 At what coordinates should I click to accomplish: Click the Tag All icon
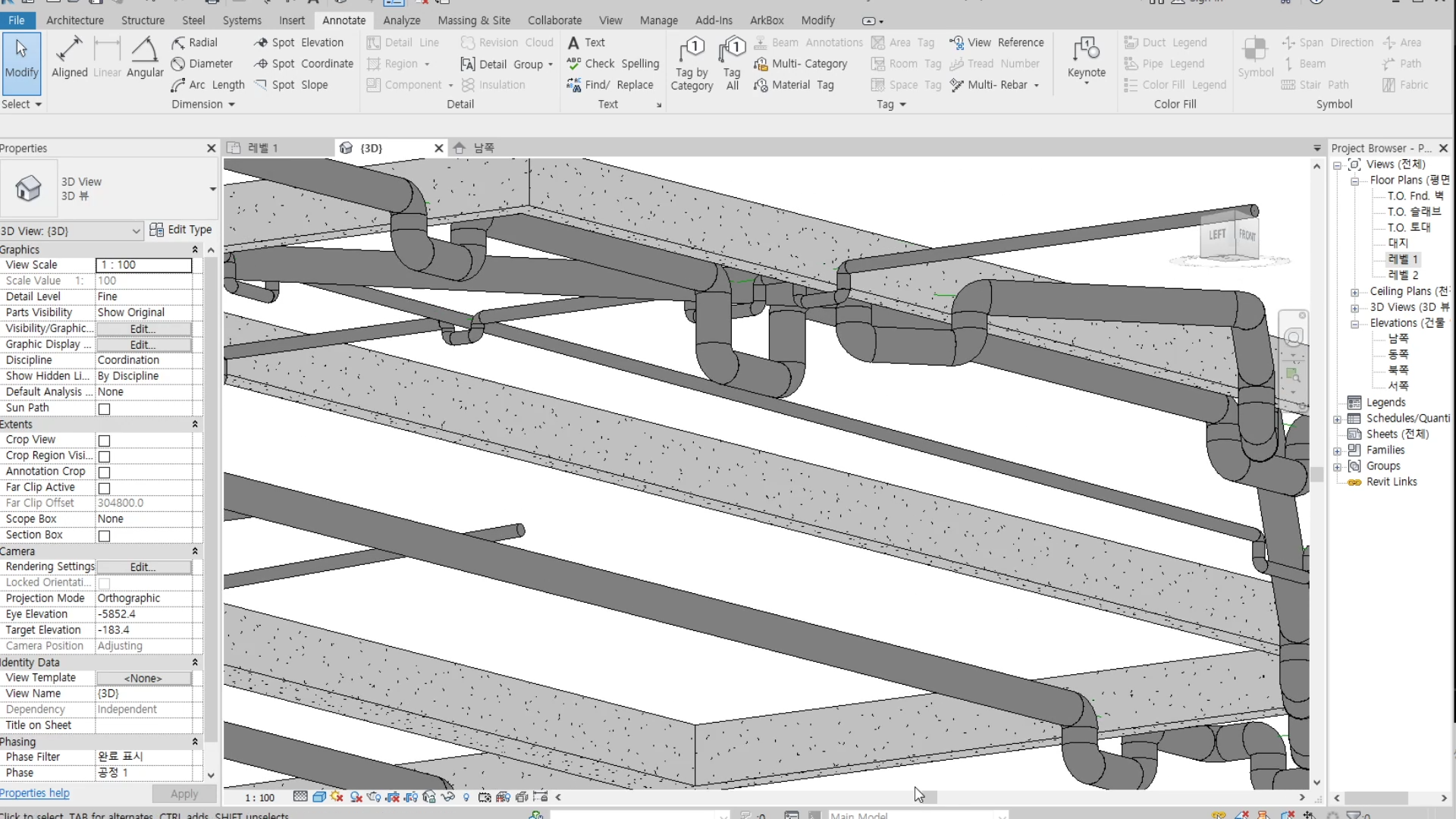[x=732, y=64]
